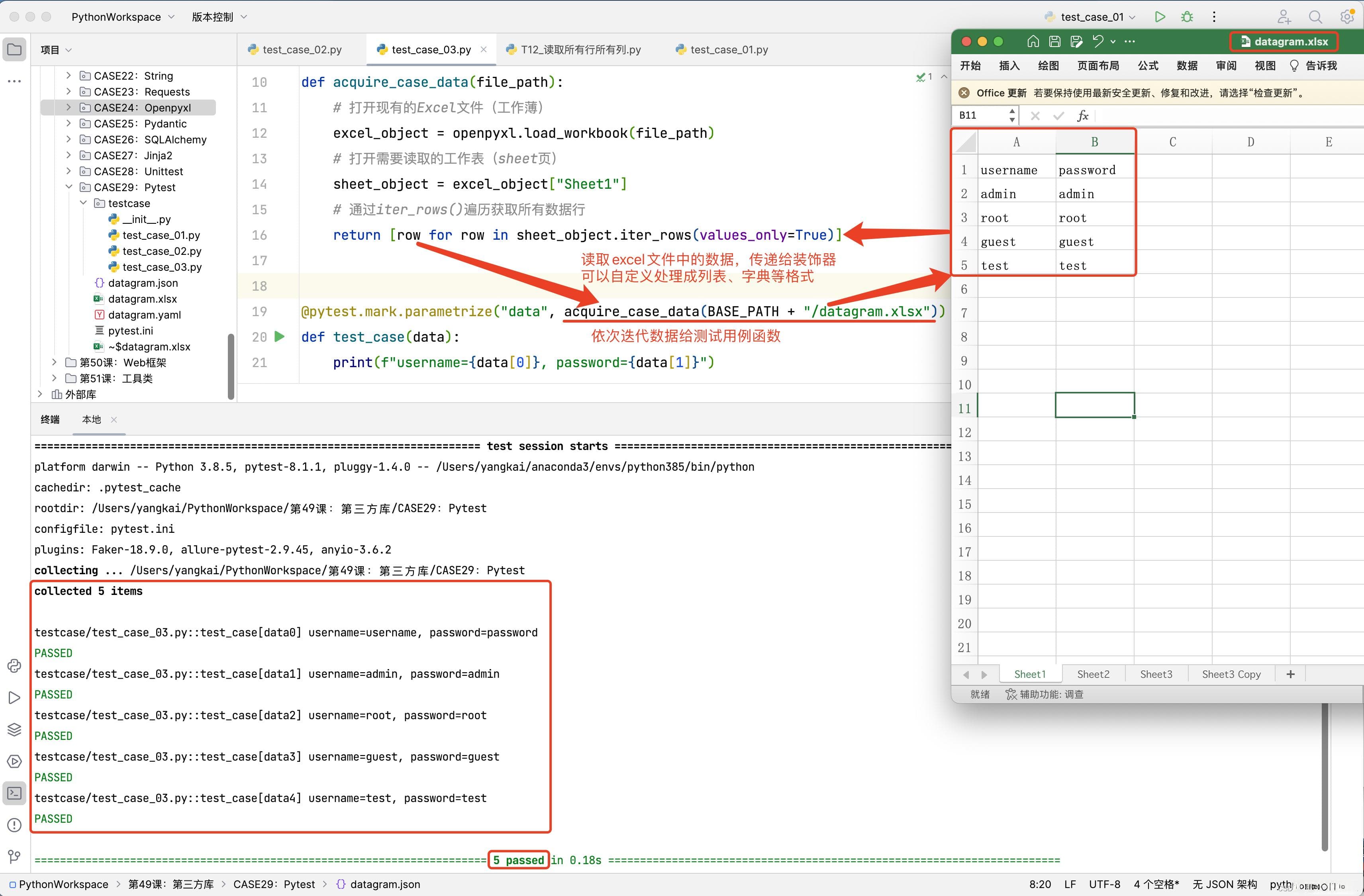The width and height of the screenshot is (1364, 896).
Task: Select pytest.ini in the project tree
Action: [x=124, y=331]
